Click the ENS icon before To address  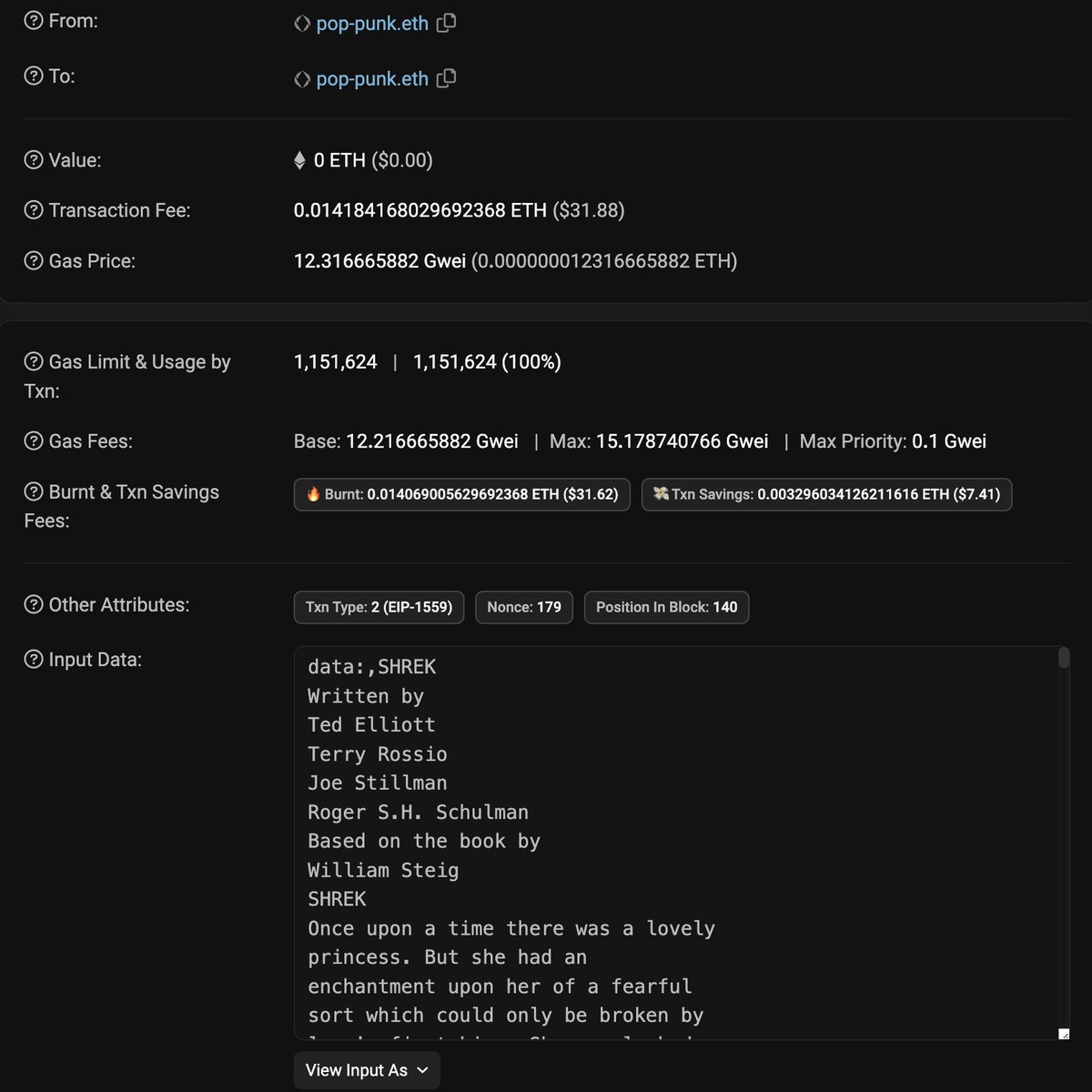[x=302, y=79]
